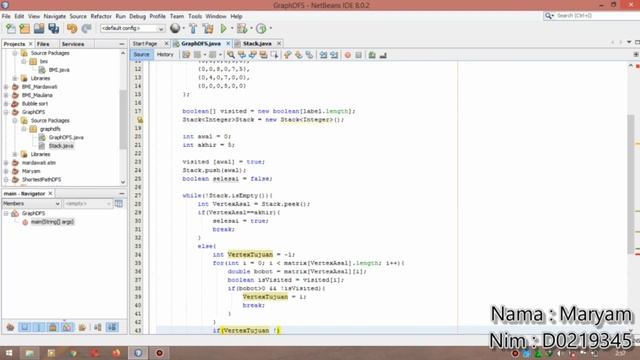Viewport: 640px width, 360px height.
Task: Click the globe browser icon in toolbar
Action: (175, 28)
